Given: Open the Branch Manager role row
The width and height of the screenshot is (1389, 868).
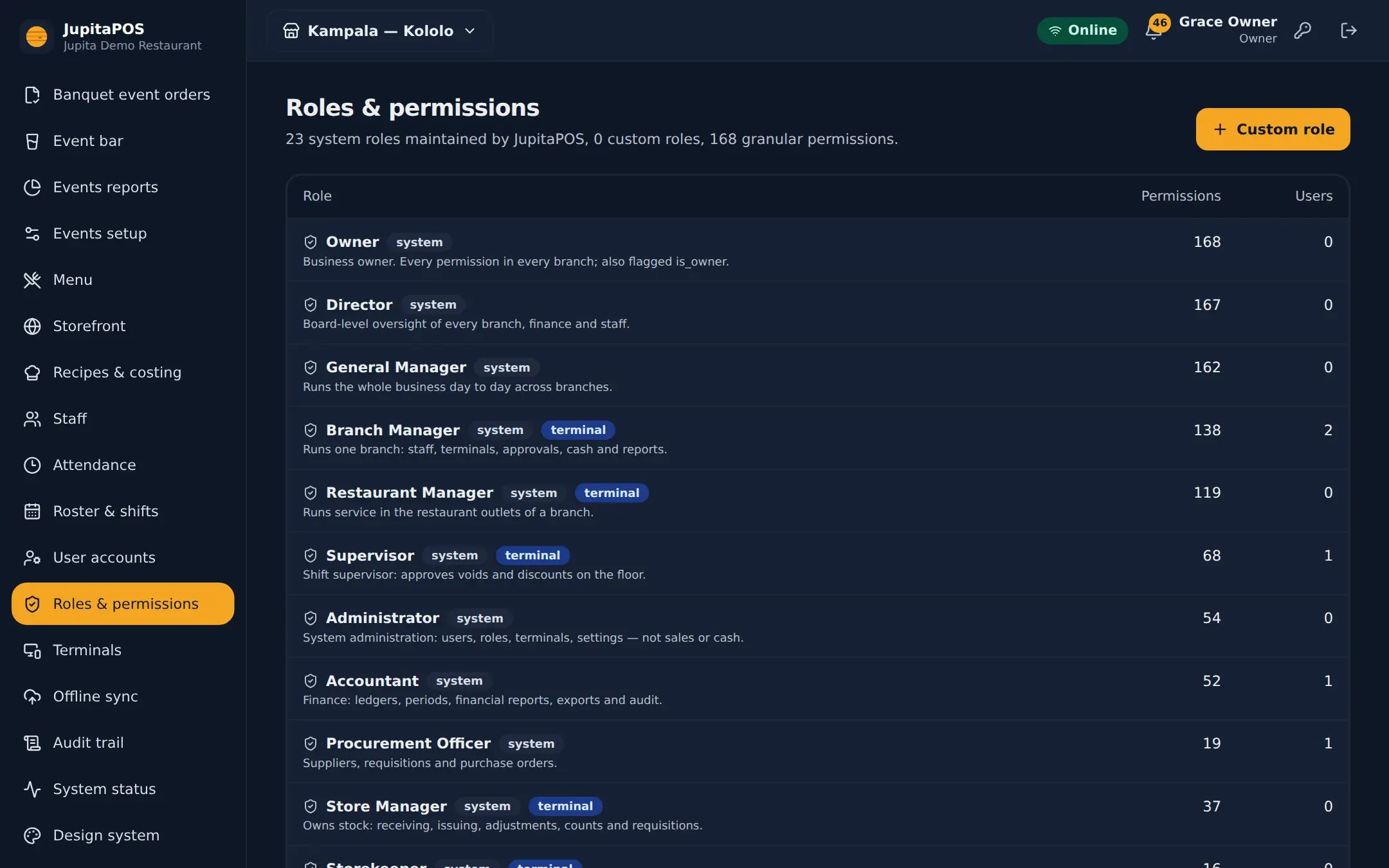Looking at the screenshot, I should click(x=817, y=439).
